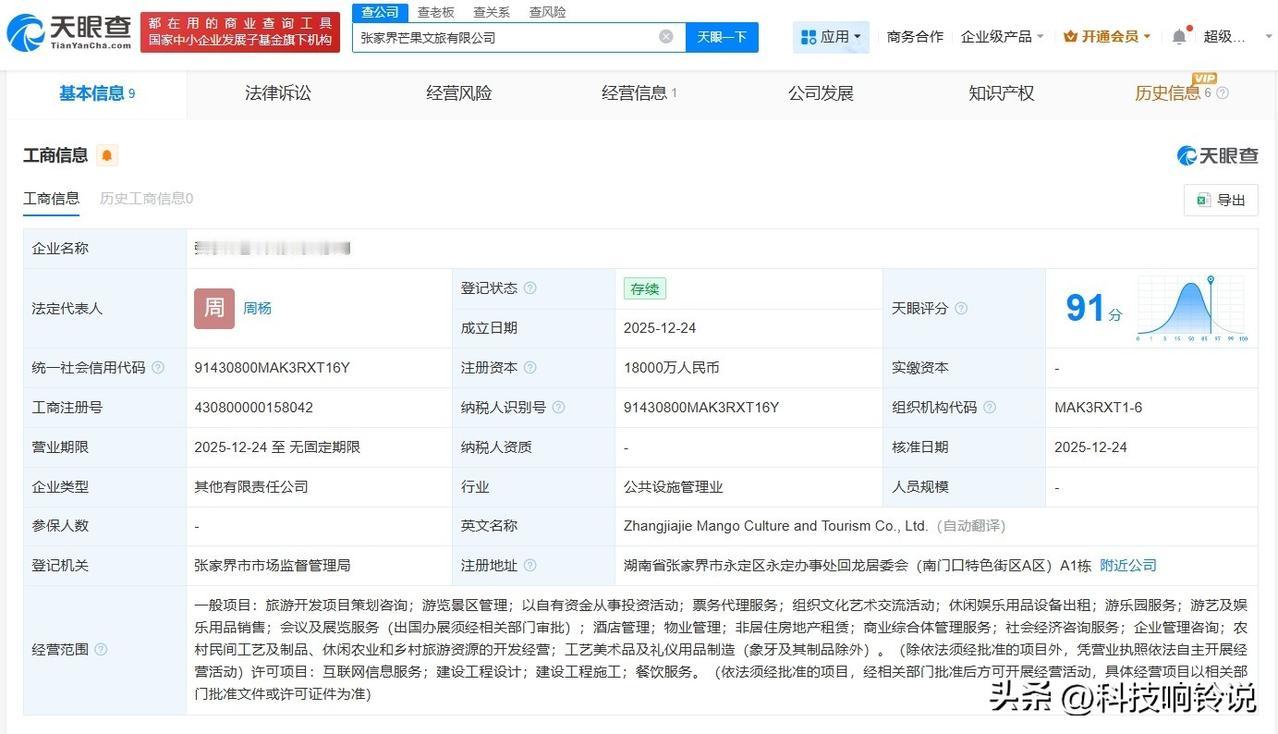Switch to the 经营信息 tab
This screenshot has width=1278, height=734.
click(x=640, y=94)
